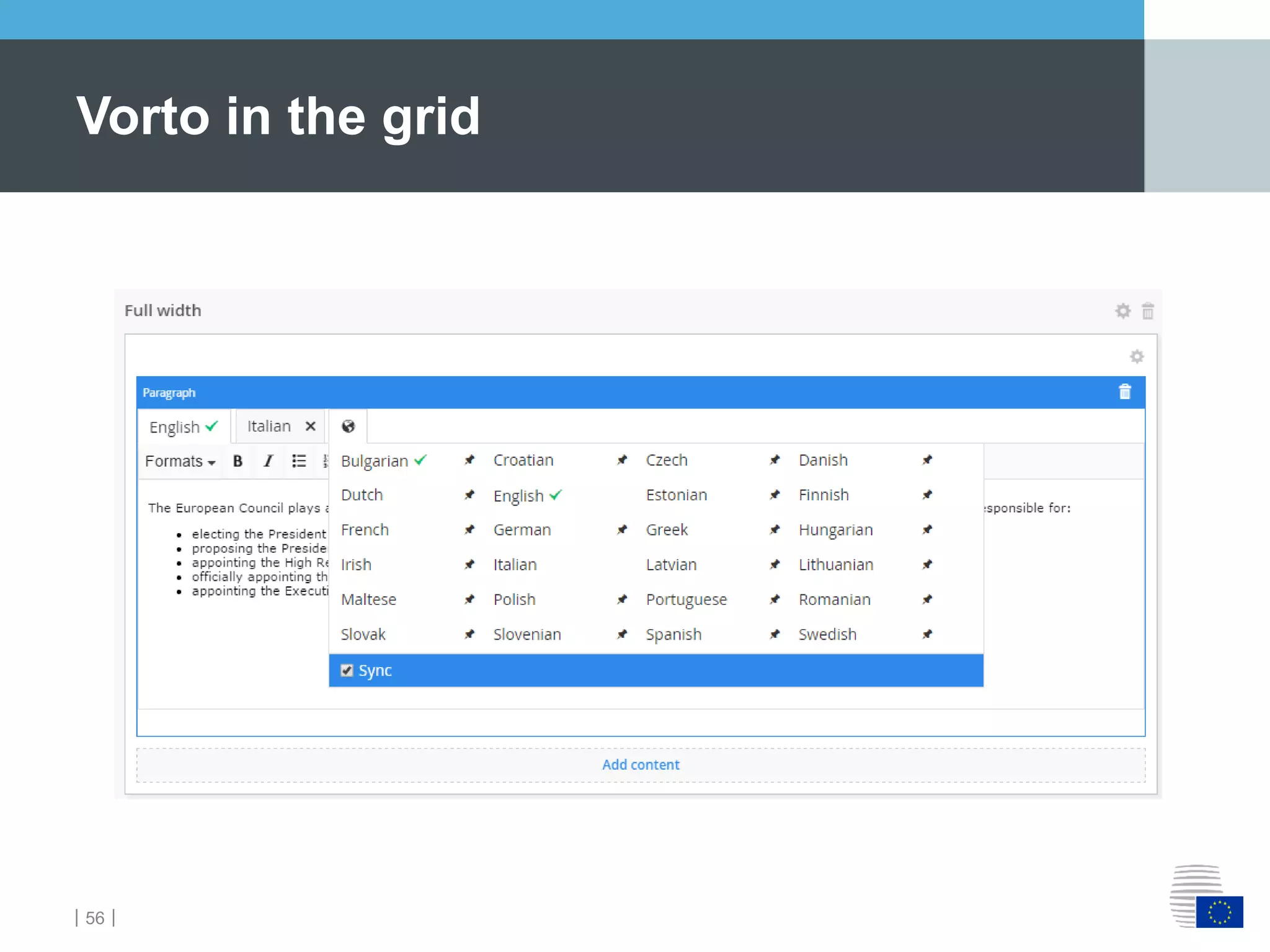Pin the Swedish language tab
Viewport: 1270px width, 952px height.
927,634
